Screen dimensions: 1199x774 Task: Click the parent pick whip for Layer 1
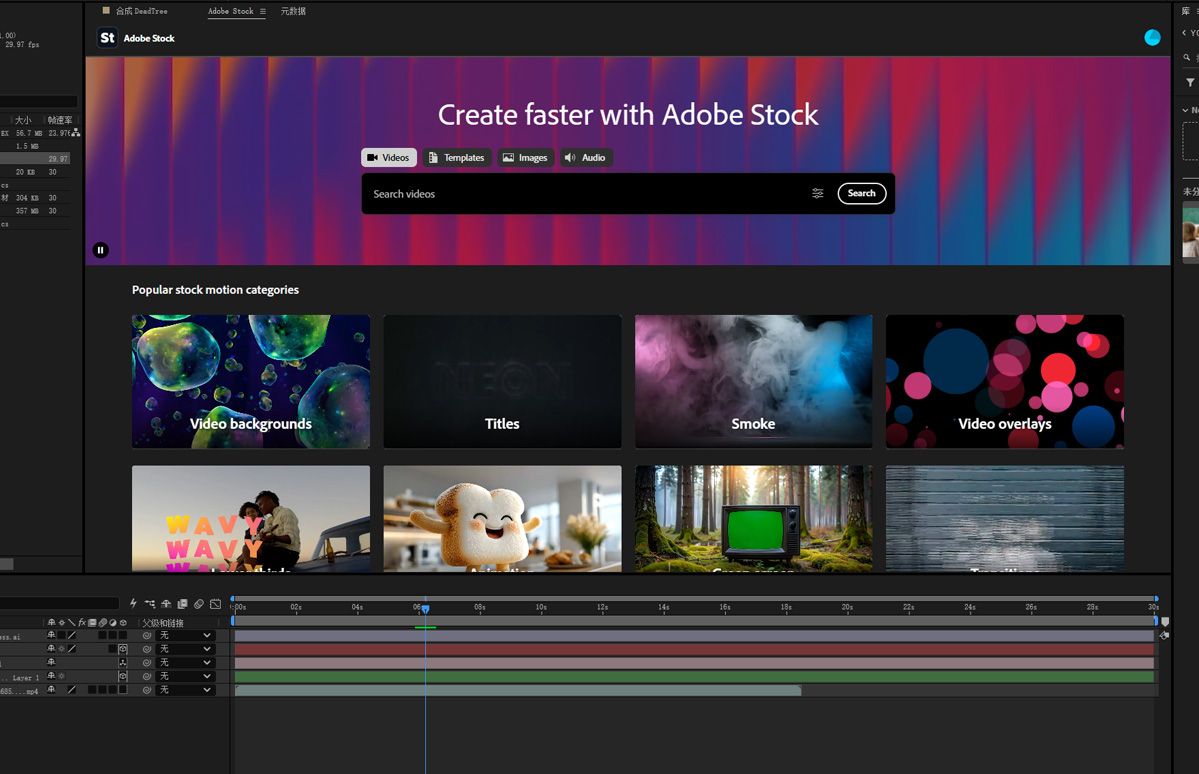[x=147, y=676]
